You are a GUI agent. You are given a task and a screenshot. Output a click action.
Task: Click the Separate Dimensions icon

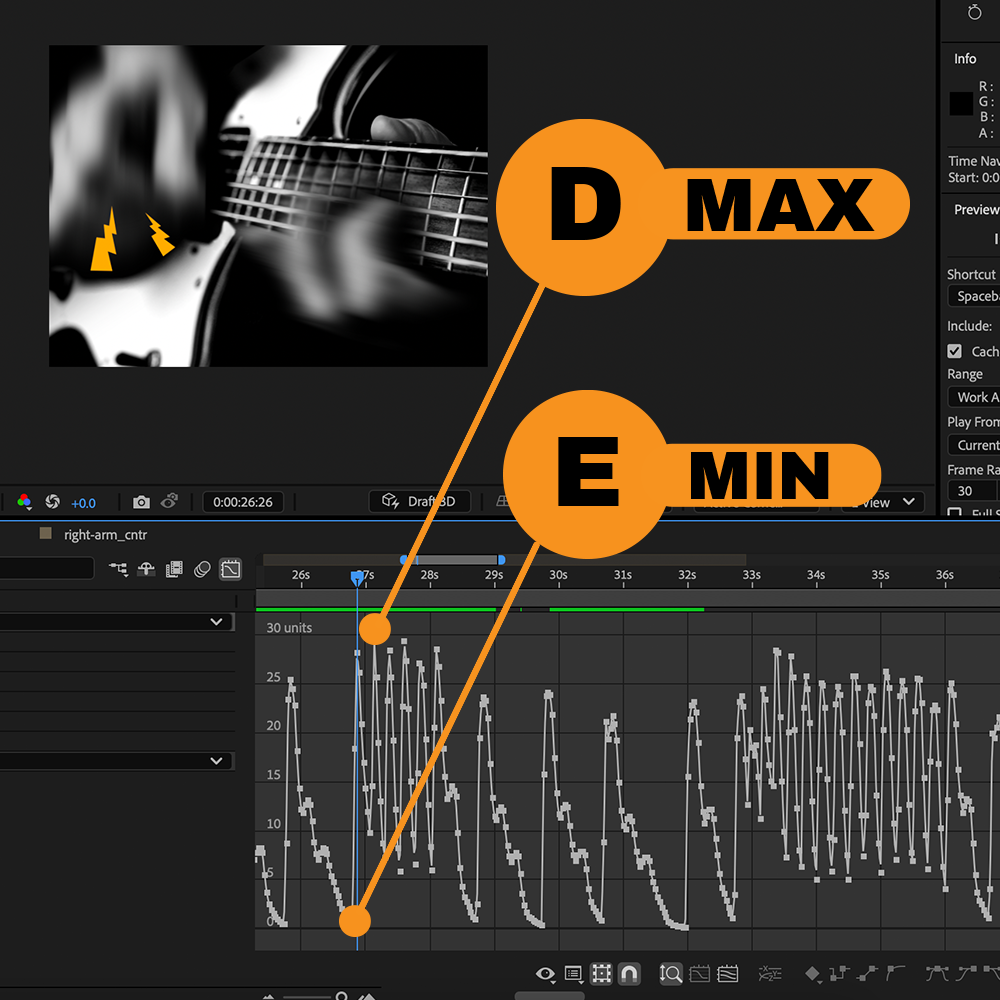point(770,973)
